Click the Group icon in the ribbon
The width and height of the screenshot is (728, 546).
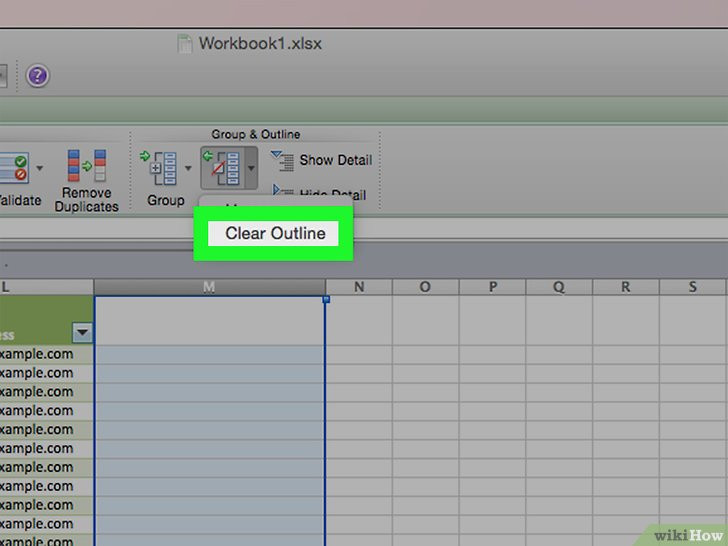click(x=159, y=168)
